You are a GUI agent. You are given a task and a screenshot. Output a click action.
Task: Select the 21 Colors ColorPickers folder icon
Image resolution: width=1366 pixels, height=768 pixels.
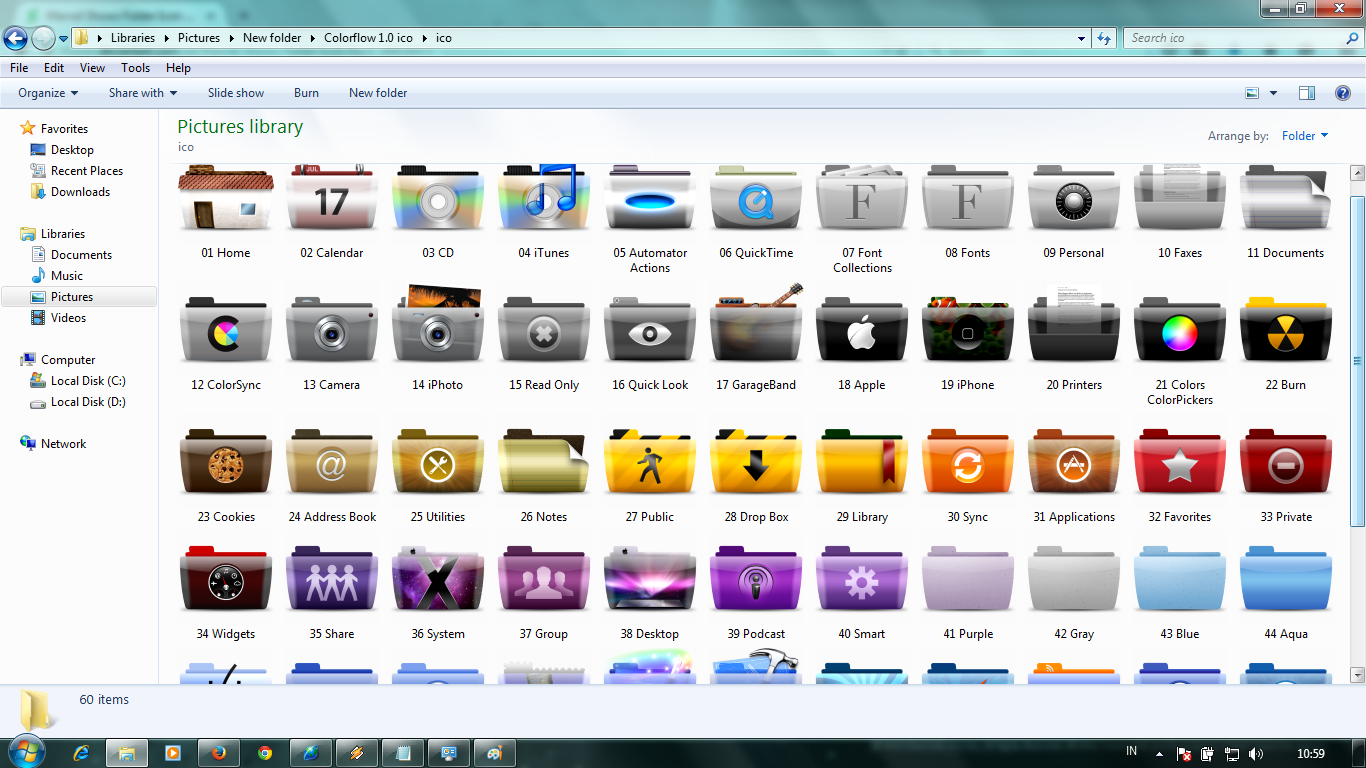click(x=1180, y=331)
